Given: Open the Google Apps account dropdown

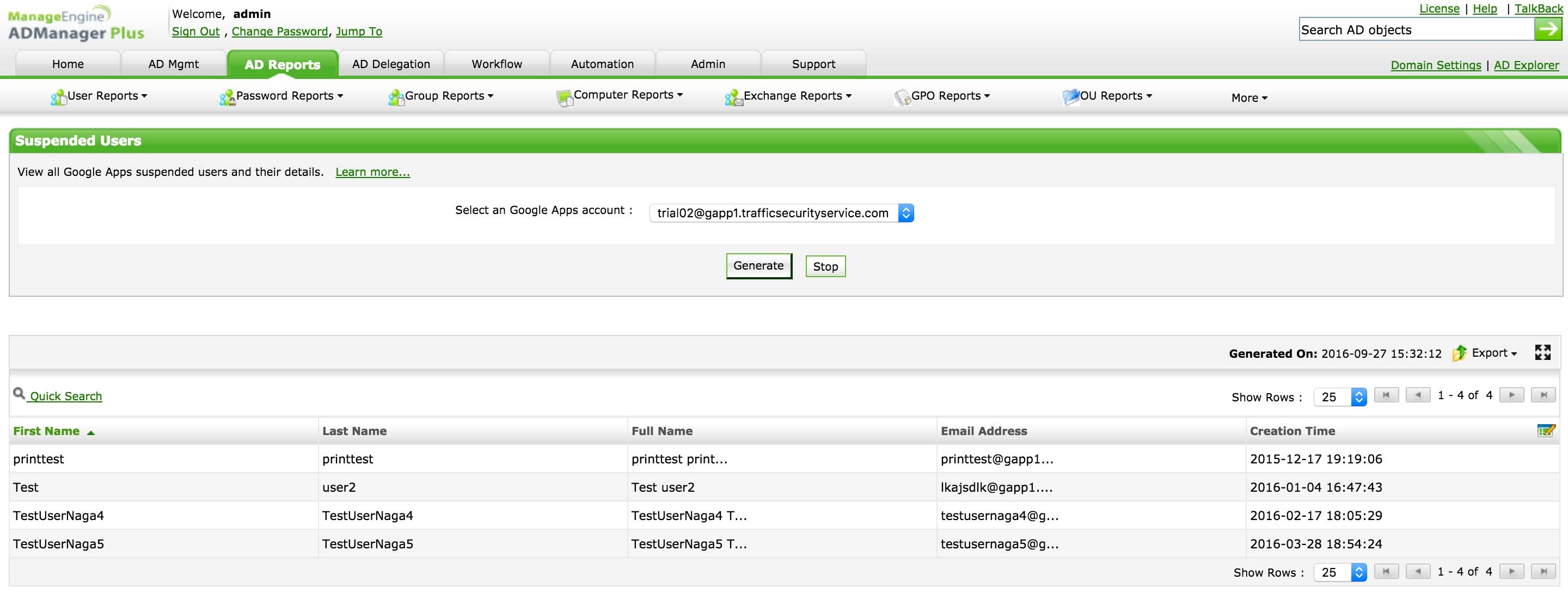Looking at the screenshot, I should point(781,213).
